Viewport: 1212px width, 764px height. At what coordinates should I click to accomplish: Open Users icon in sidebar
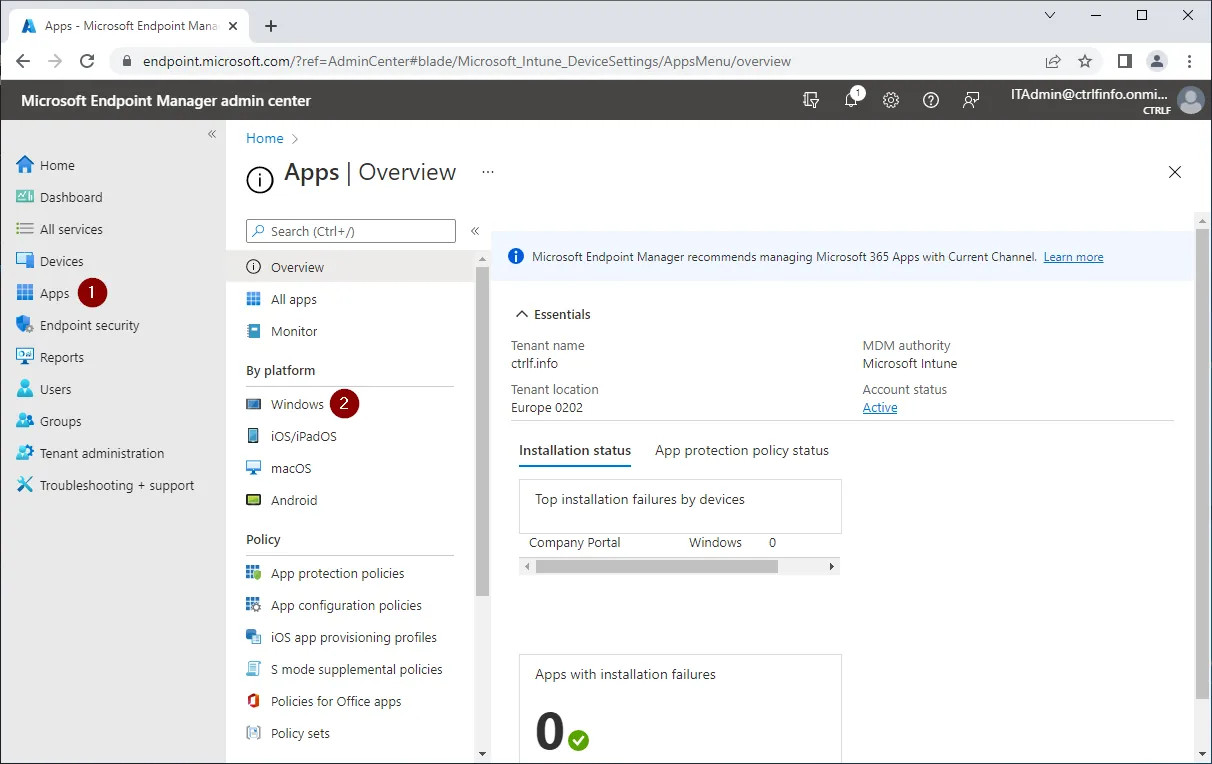point(25,389)
